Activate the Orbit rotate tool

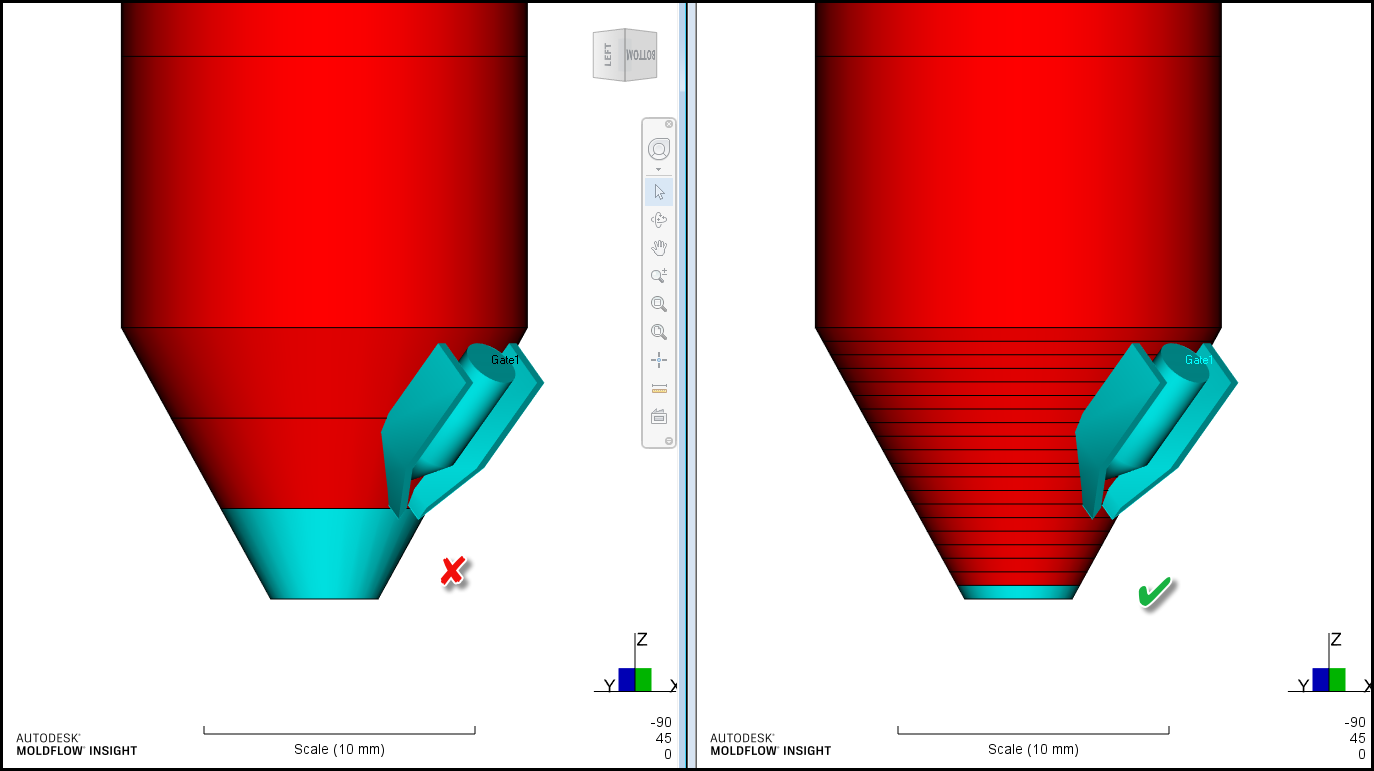click(x=659, y=220)
